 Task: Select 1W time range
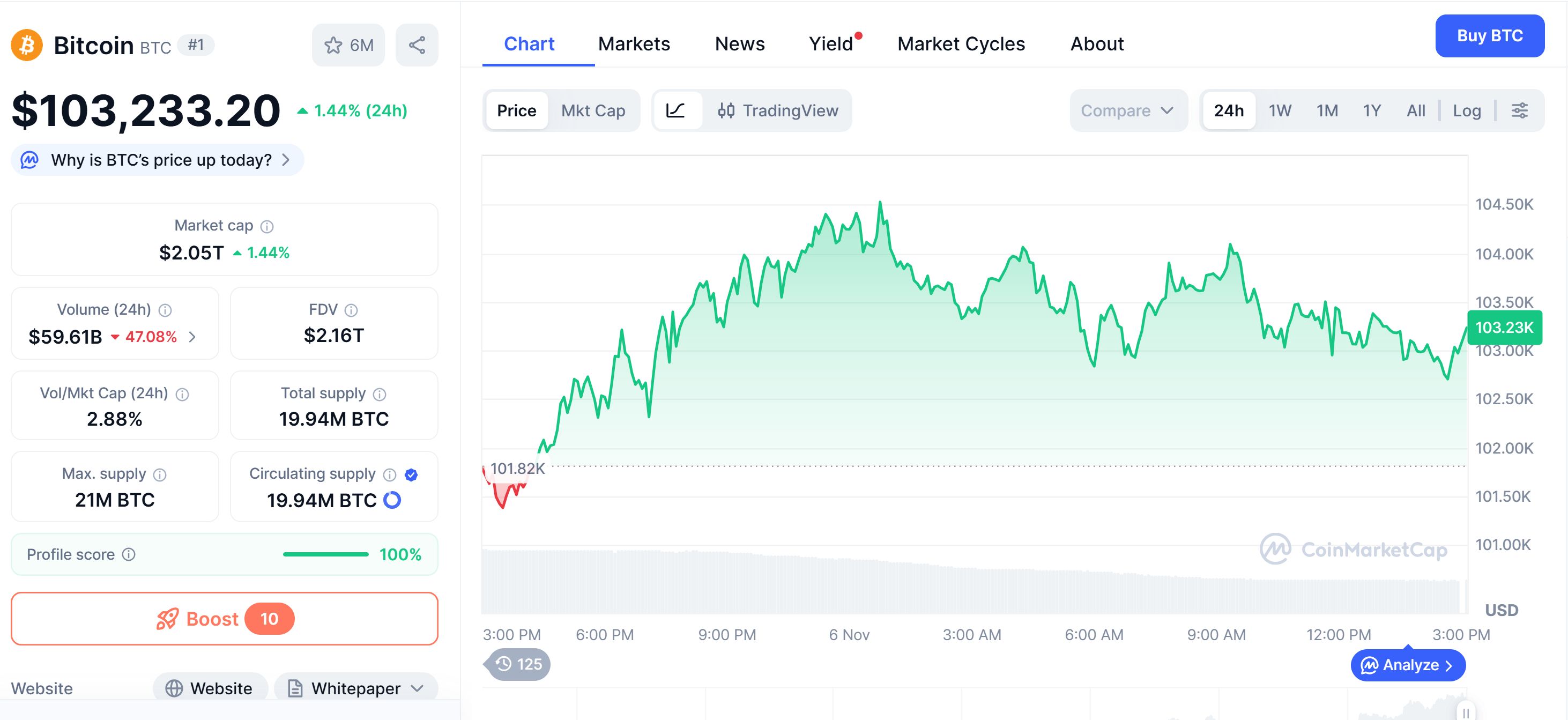point(1280,110)
